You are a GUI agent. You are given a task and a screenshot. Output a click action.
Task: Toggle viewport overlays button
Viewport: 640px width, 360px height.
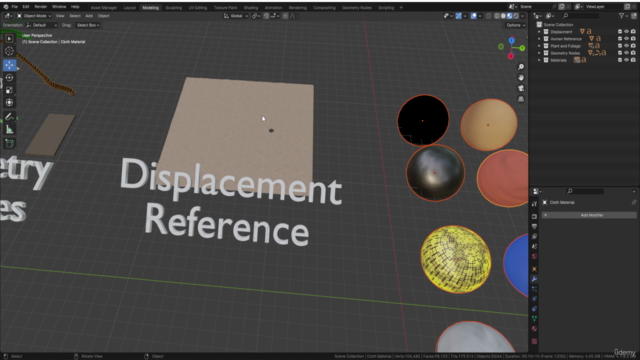tap(473, 16)
